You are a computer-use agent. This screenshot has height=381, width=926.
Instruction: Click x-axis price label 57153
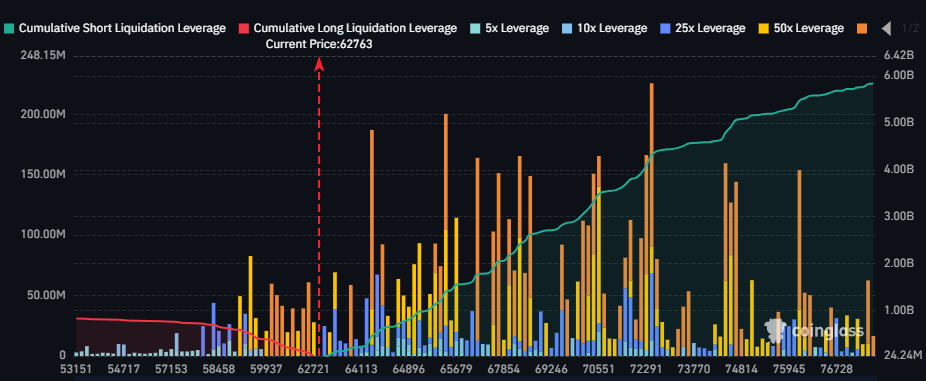point(171,370)
